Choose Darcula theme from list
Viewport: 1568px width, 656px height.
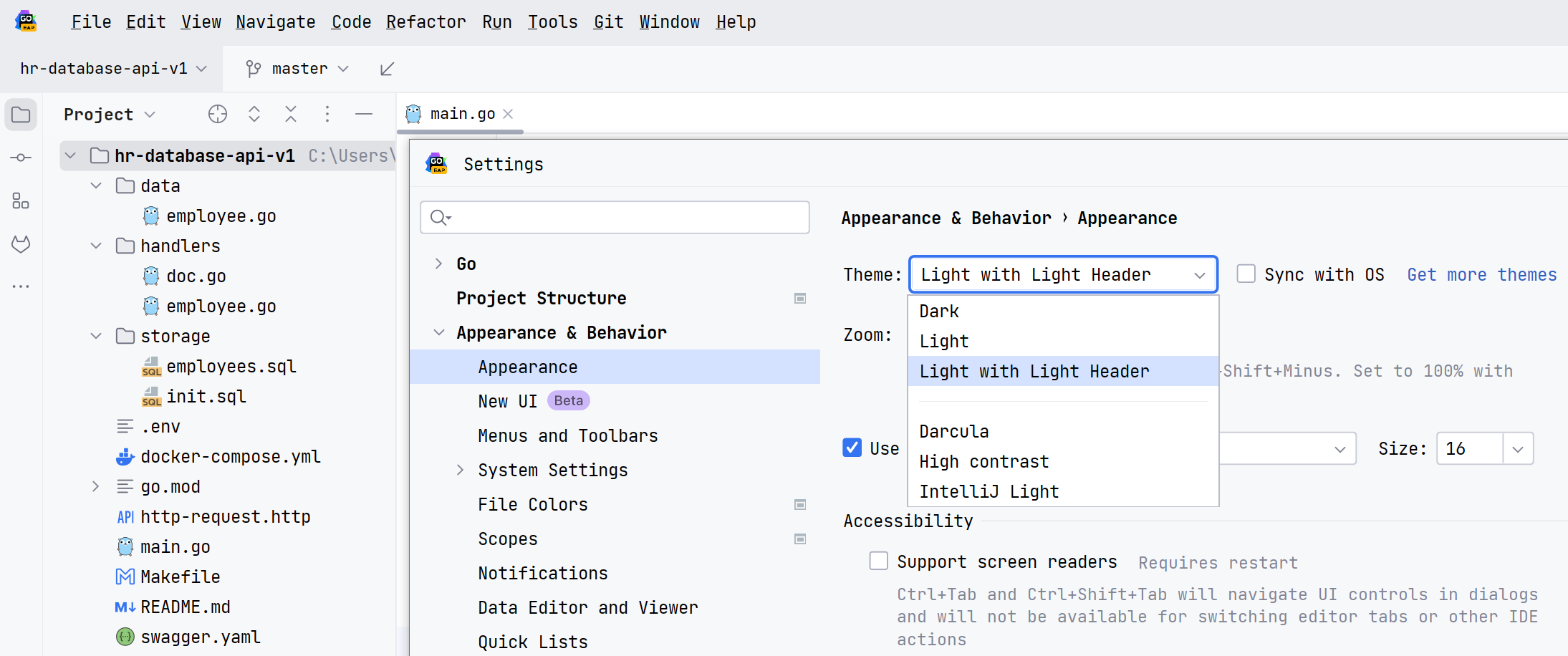click(x=1063, y=431)
